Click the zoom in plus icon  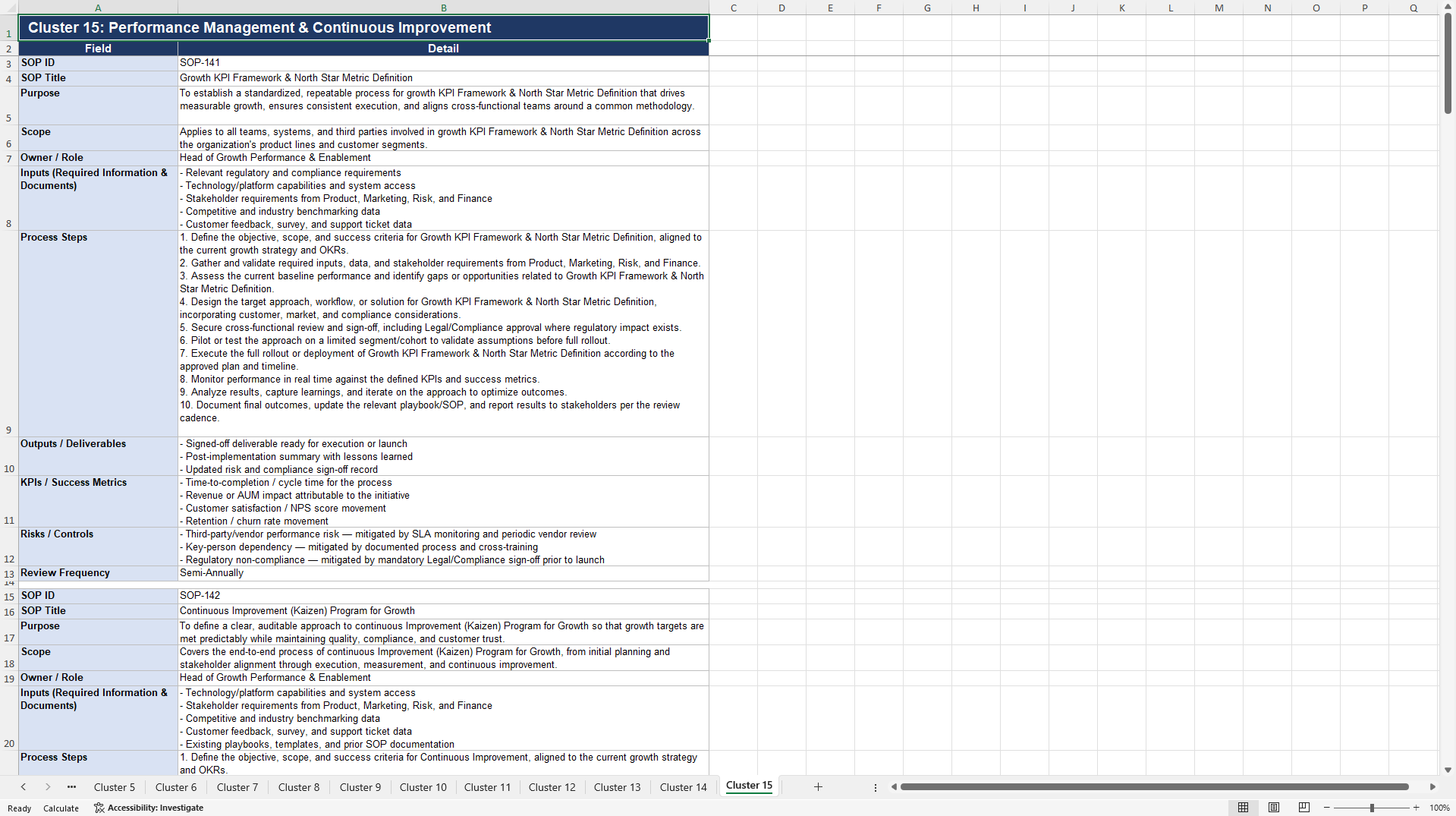coord(1416,808)
